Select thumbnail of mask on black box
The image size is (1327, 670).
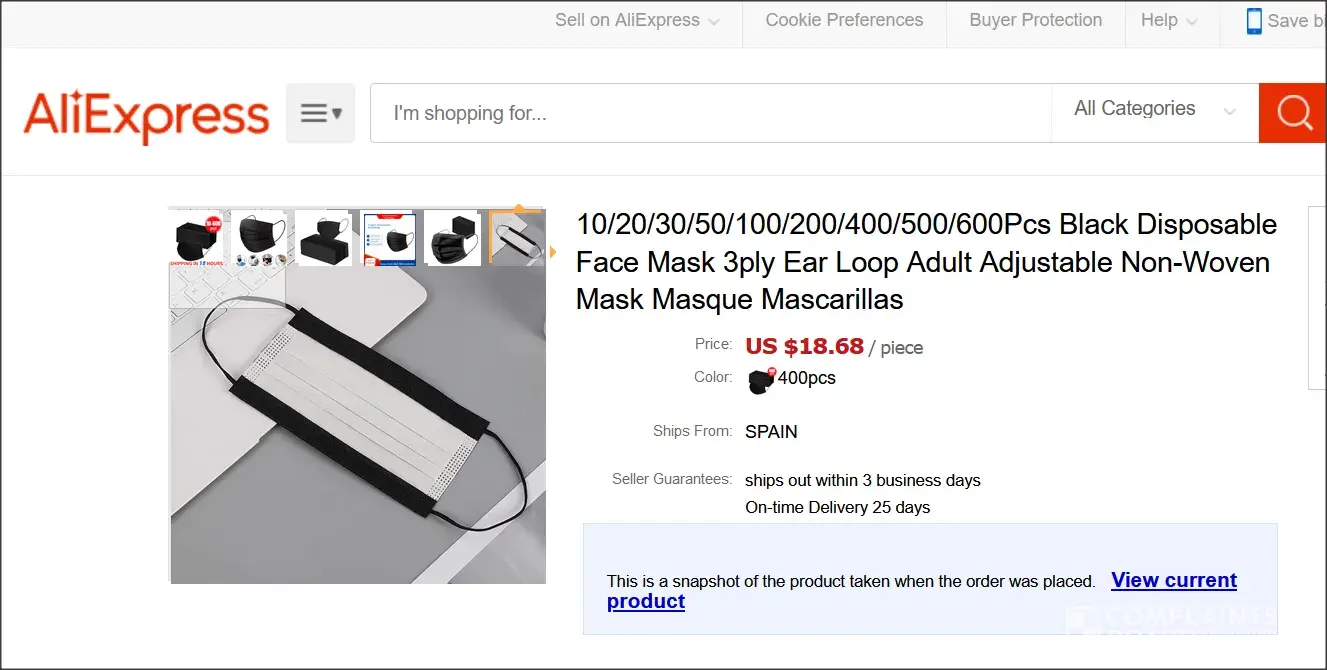tap(323, 238)
